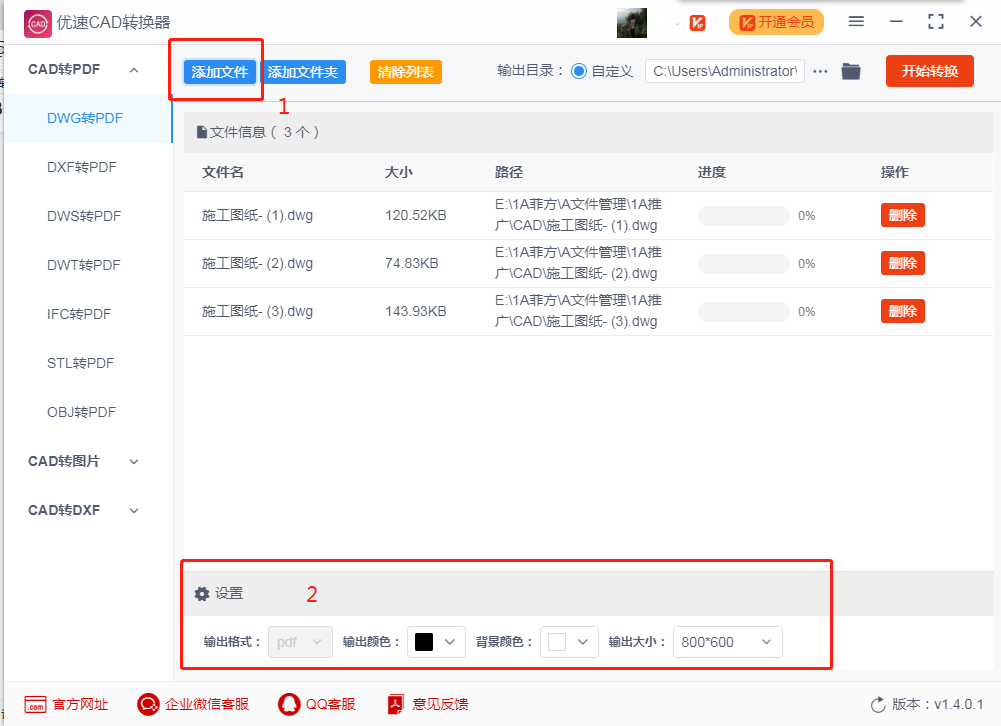Click the three-dots browse path icon
Viewport: 1001px width, 726px height.
click(x=820, y=72)
